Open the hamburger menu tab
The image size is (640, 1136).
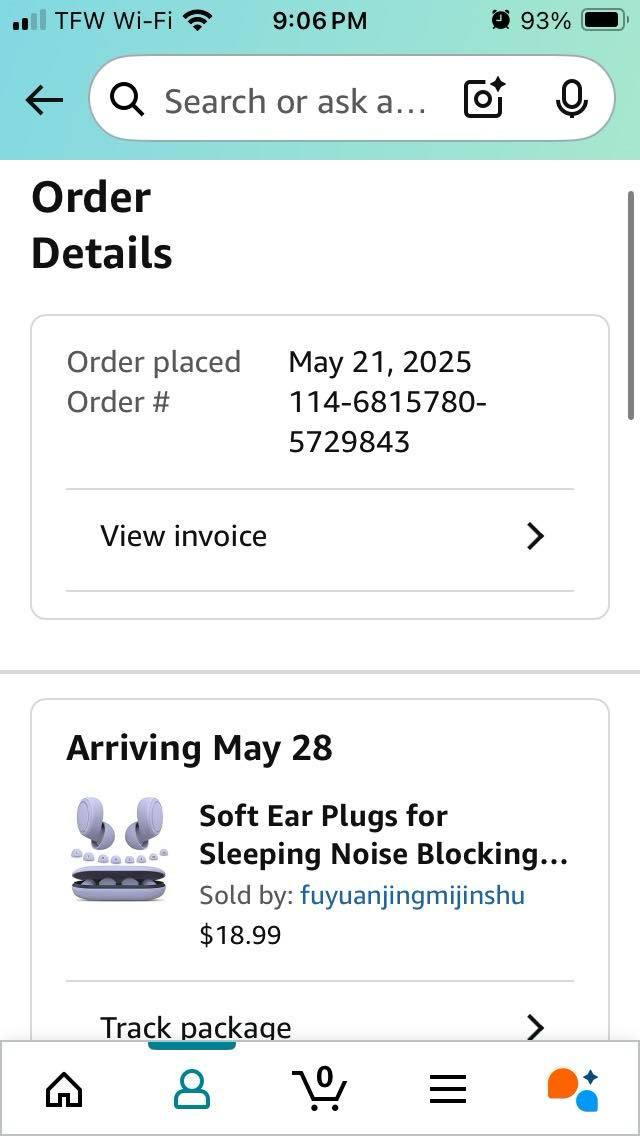[x=448, y=1089]
